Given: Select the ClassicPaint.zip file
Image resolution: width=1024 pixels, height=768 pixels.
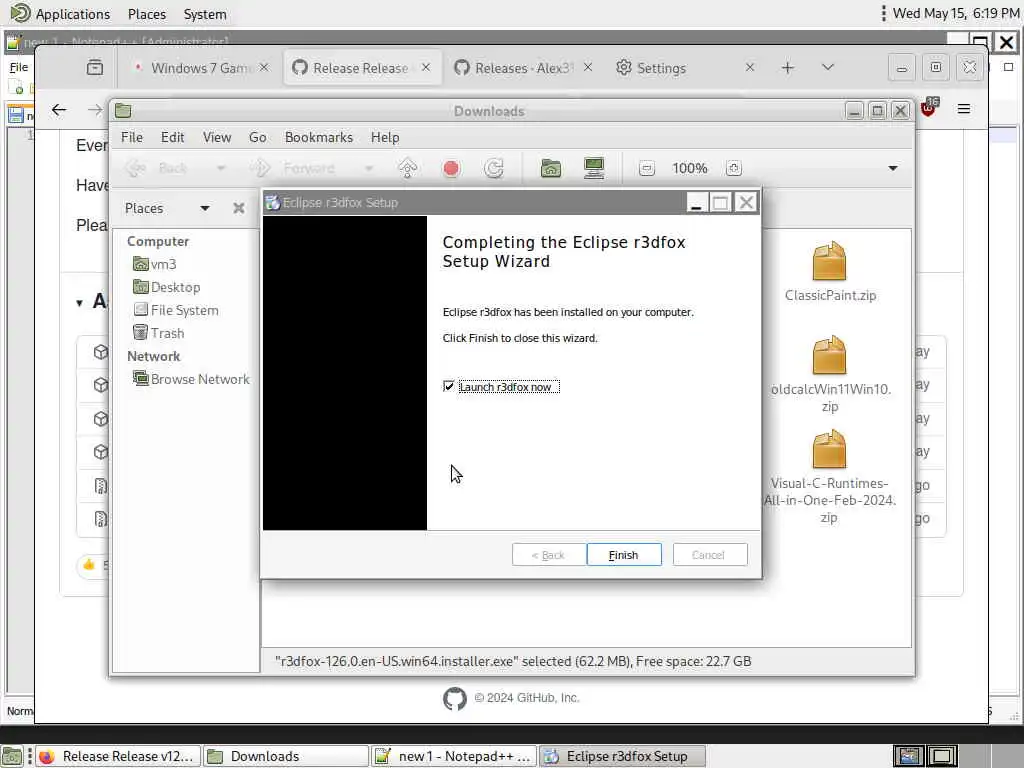Looking at the screenshot, I should click(x=830, y=271).
